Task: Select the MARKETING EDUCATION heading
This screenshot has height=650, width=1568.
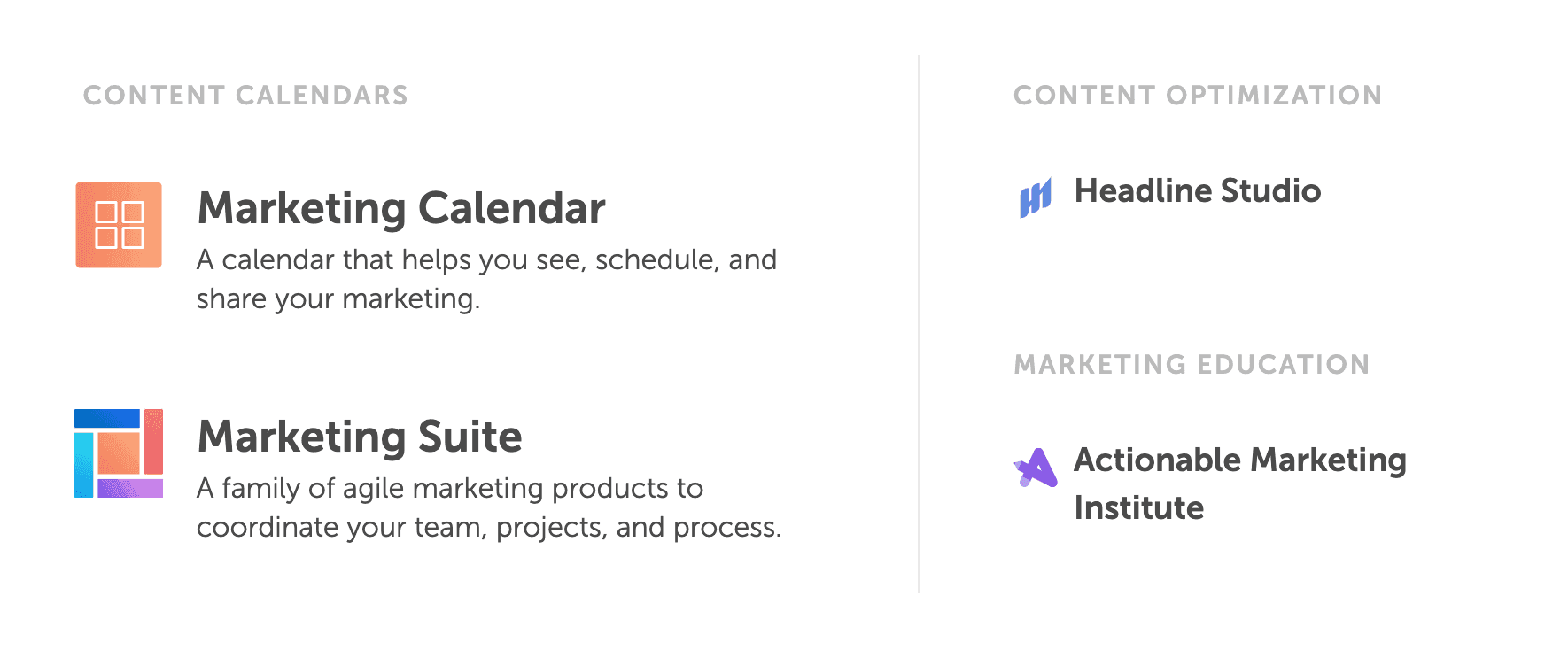Action: point(1193,364)
